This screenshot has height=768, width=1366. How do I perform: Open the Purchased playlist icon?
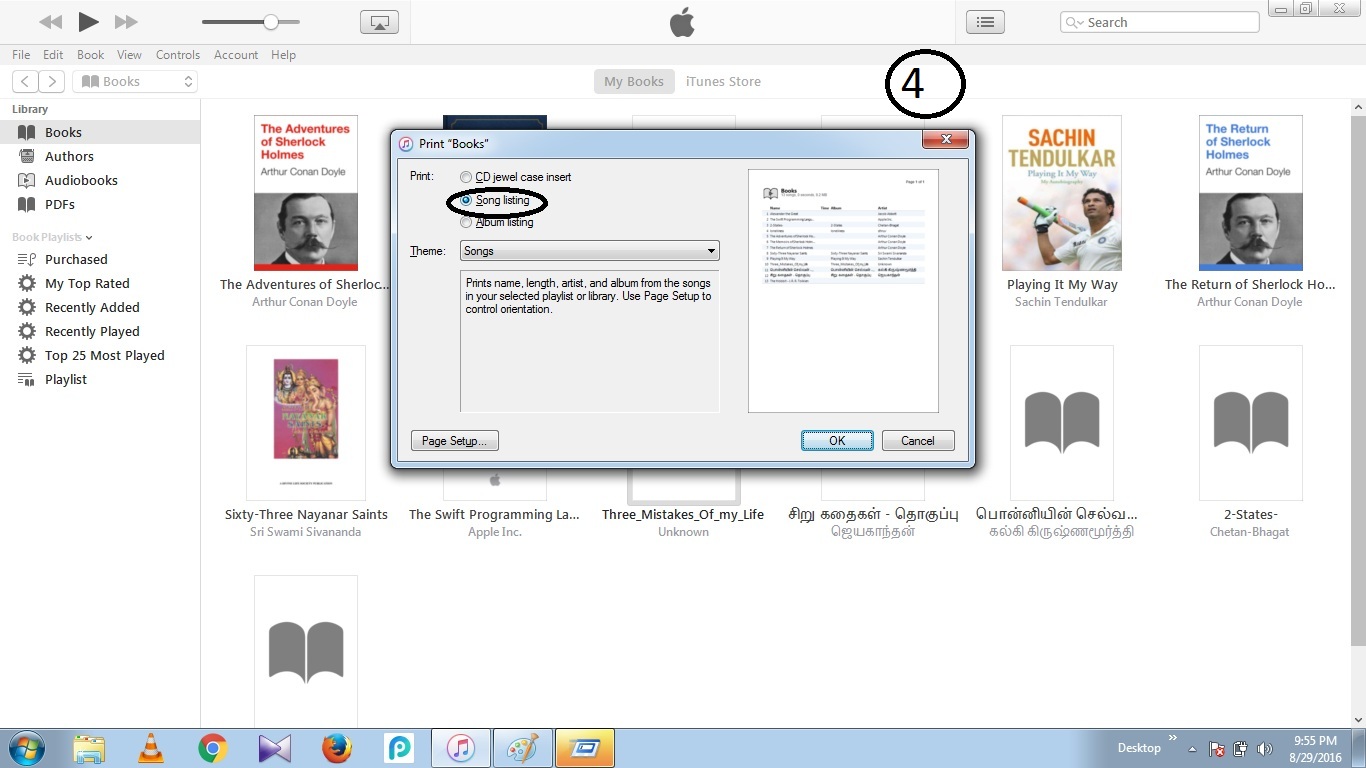[x=27, y=259]
